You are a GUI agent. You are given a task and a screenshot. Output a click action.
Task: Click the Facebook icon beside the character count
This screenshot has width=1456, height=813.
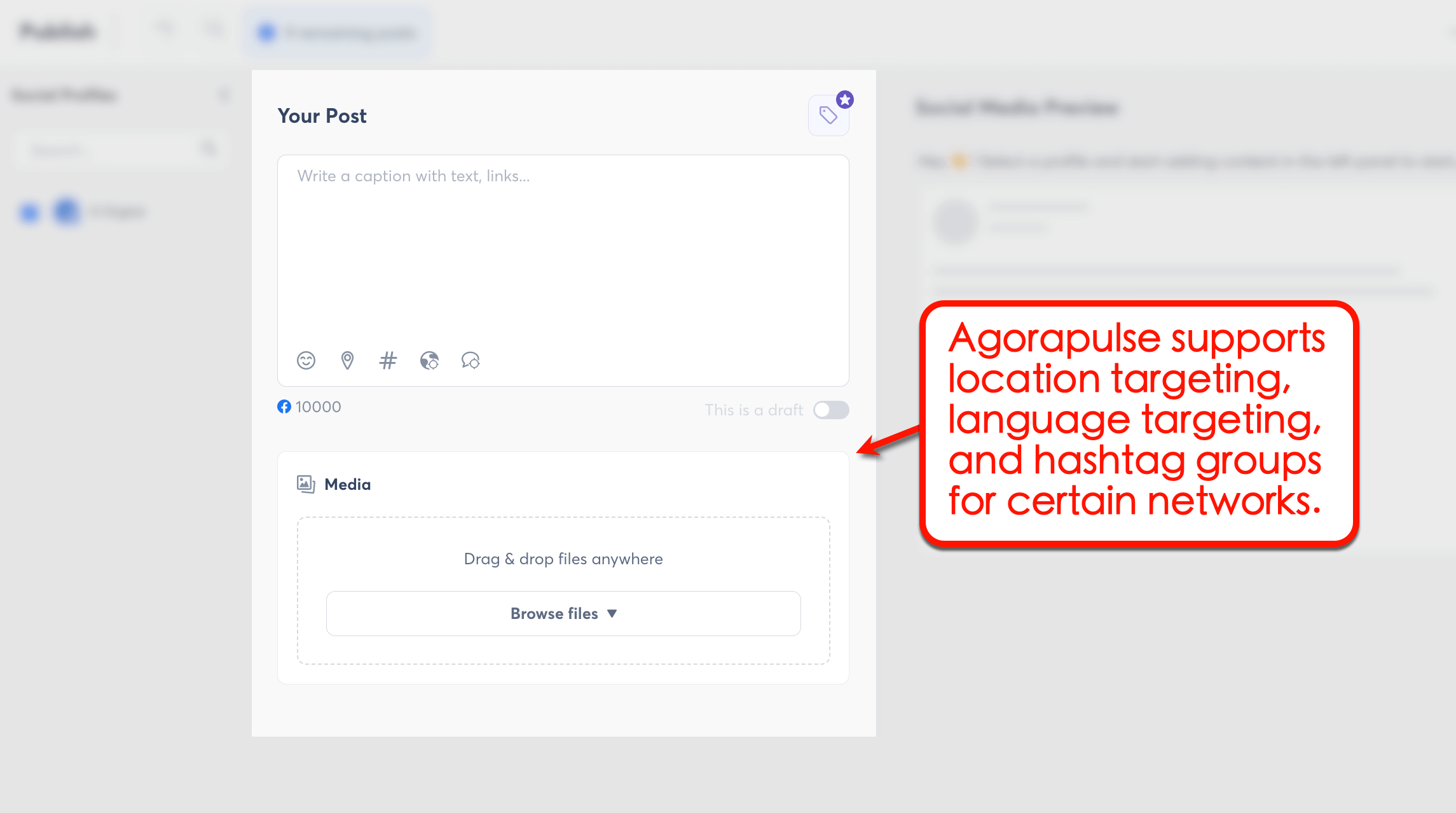point(284,406)
